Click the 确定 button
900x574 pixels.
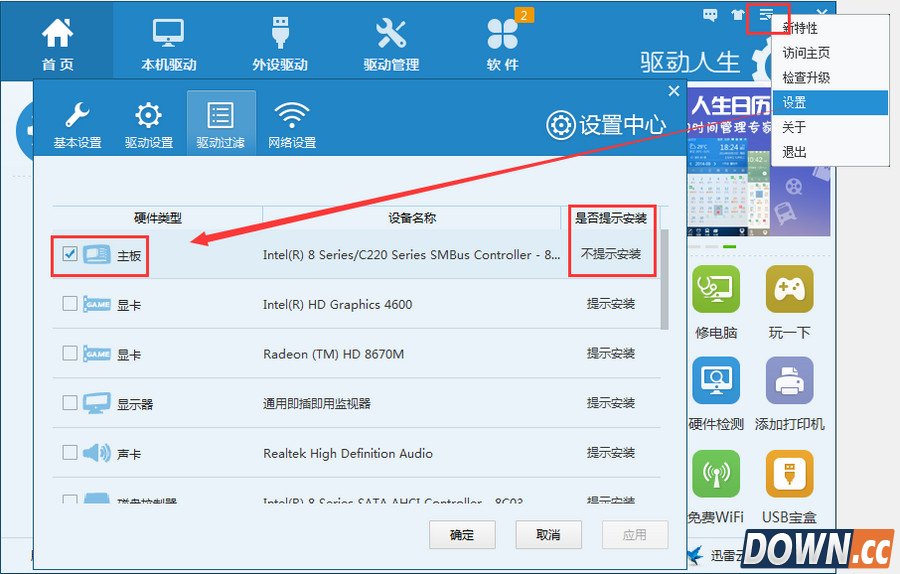(462, 535)
